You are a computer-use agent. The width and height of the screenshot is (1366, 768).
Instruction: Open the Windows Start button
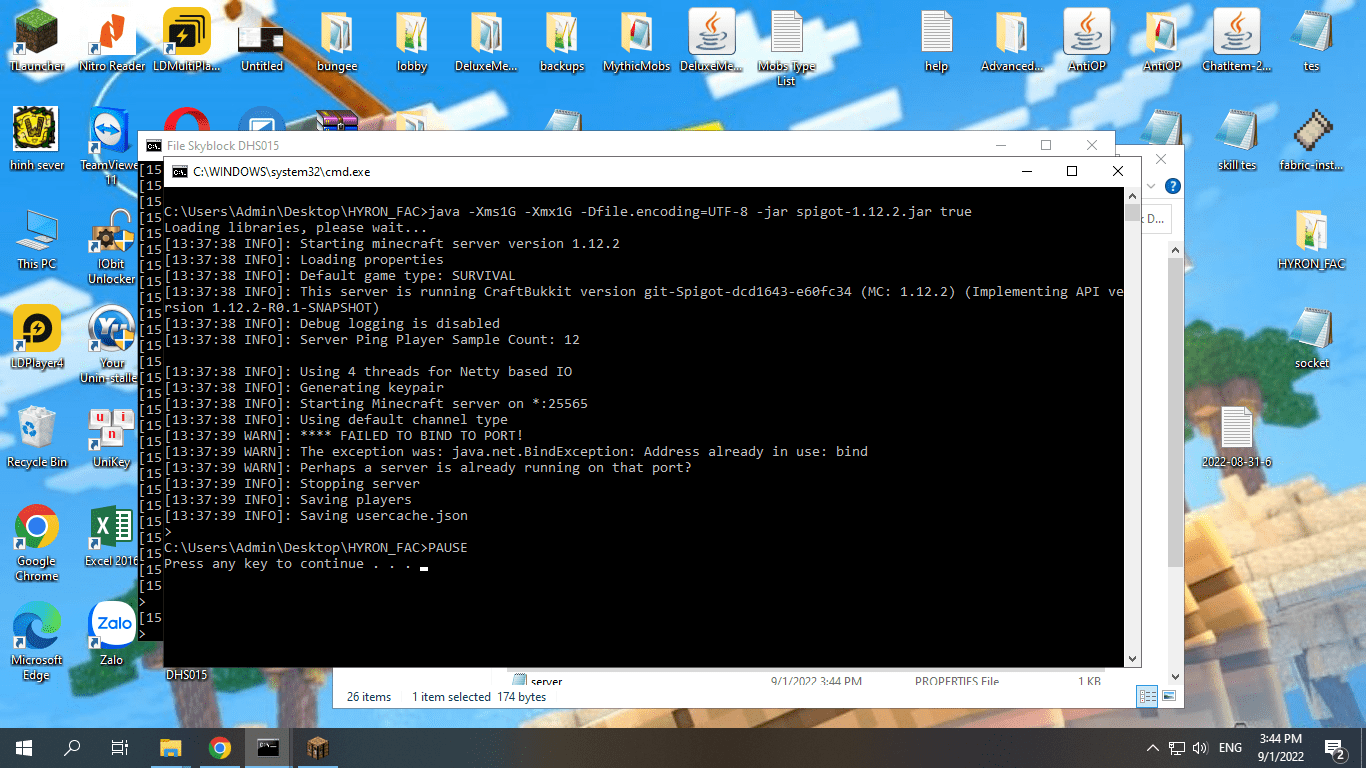click(x=24, y=747)
